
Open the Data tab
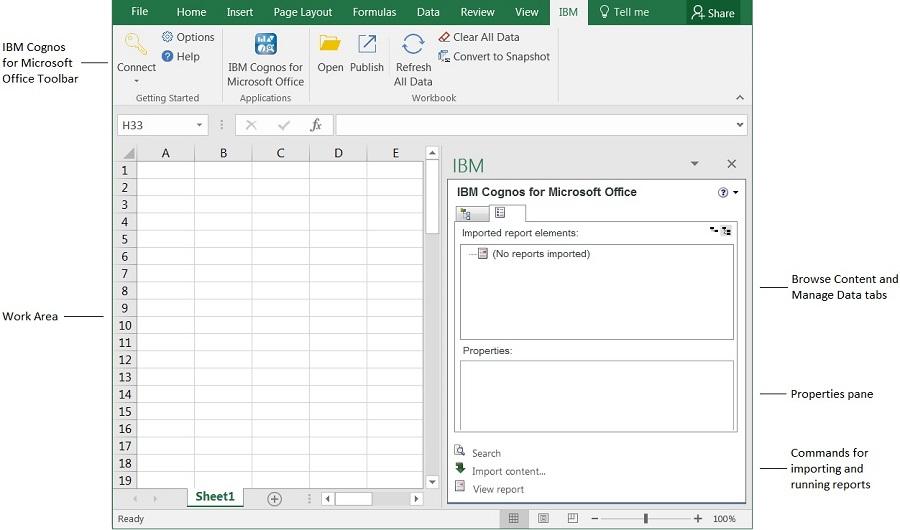tap(428, 12)
